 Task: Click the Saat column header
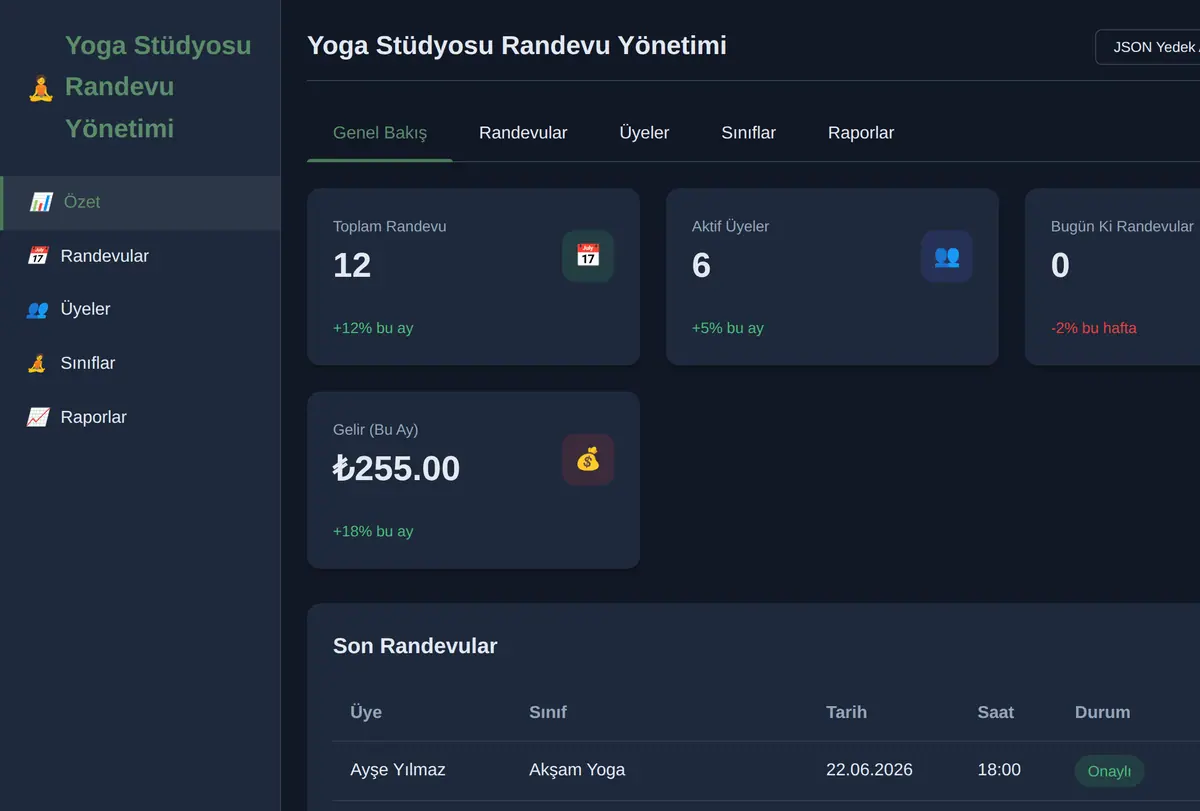[996, 712]
